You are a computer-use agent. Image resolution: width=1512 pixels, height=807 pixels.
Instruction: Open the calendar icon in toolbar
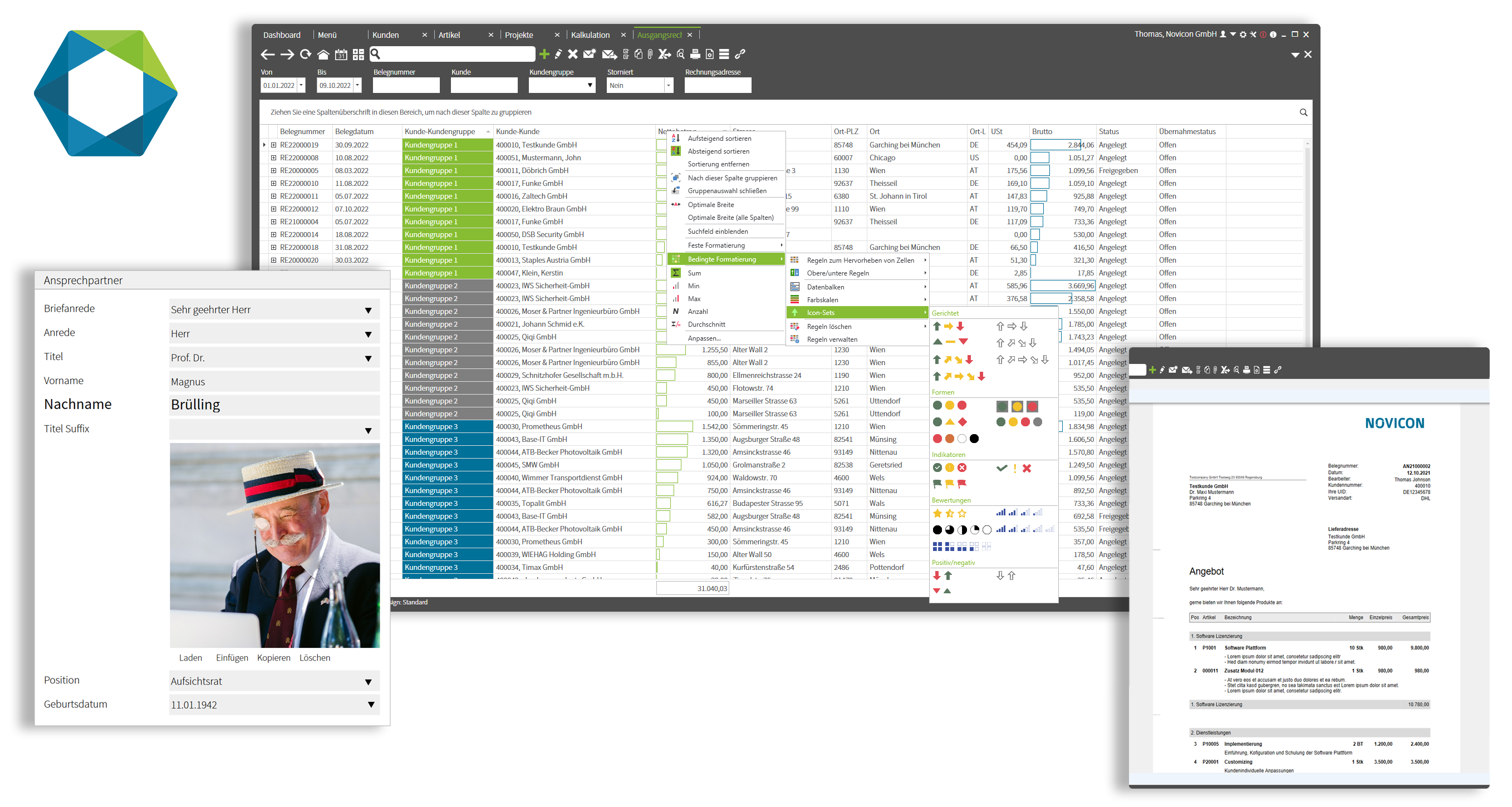tap(341, 55)
